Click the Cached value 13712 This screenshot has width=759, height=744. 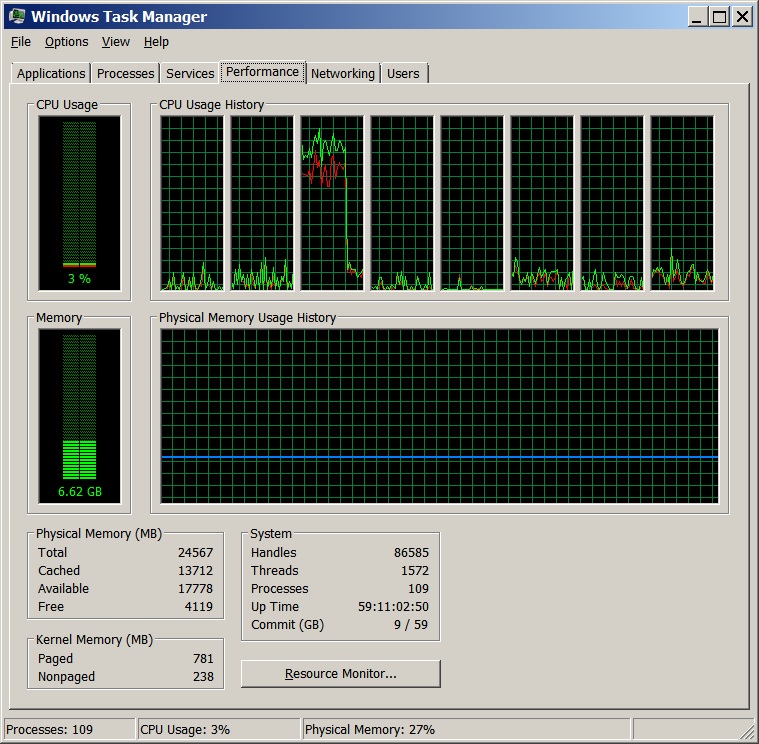[196, 570]
